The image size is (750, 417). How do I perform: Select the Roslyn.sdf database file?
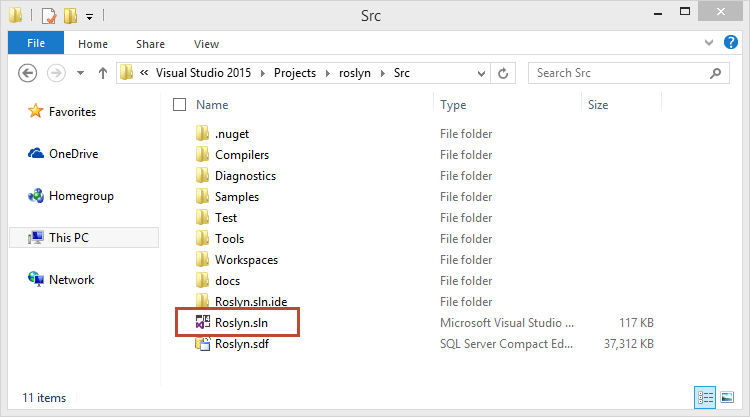point(242,344)
